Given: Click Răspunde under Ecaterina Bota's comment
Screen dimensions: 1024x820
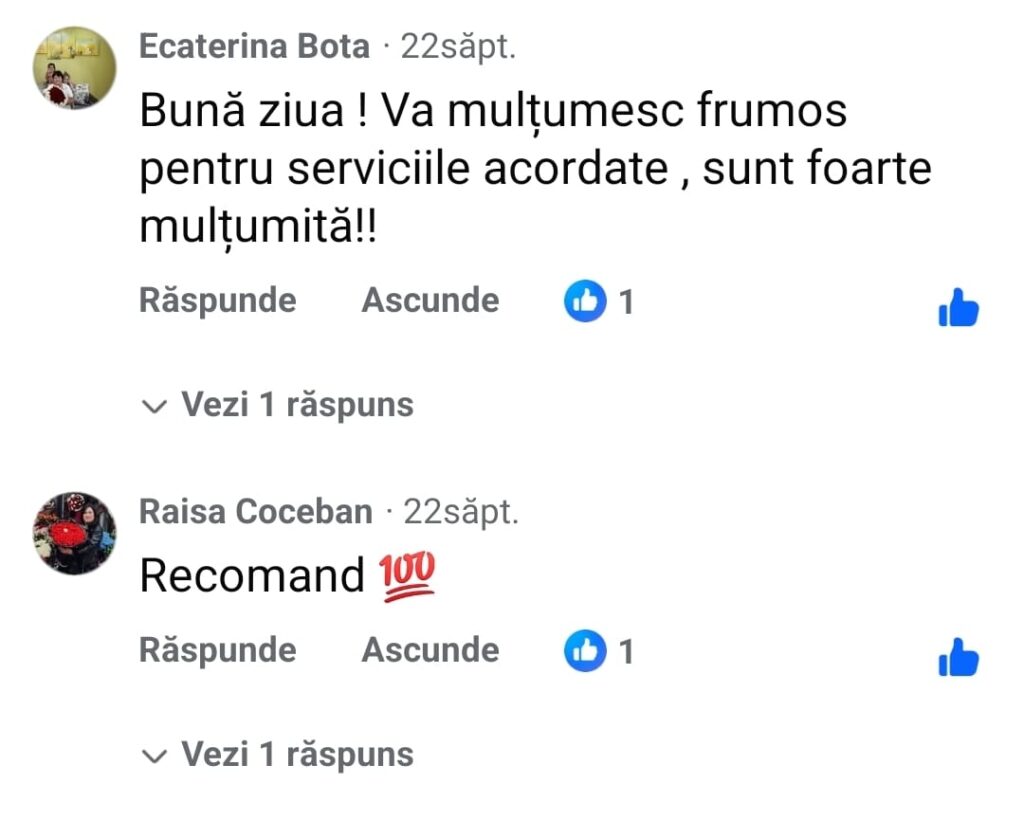Looking at the screenshot, I should tap(217, 301).
